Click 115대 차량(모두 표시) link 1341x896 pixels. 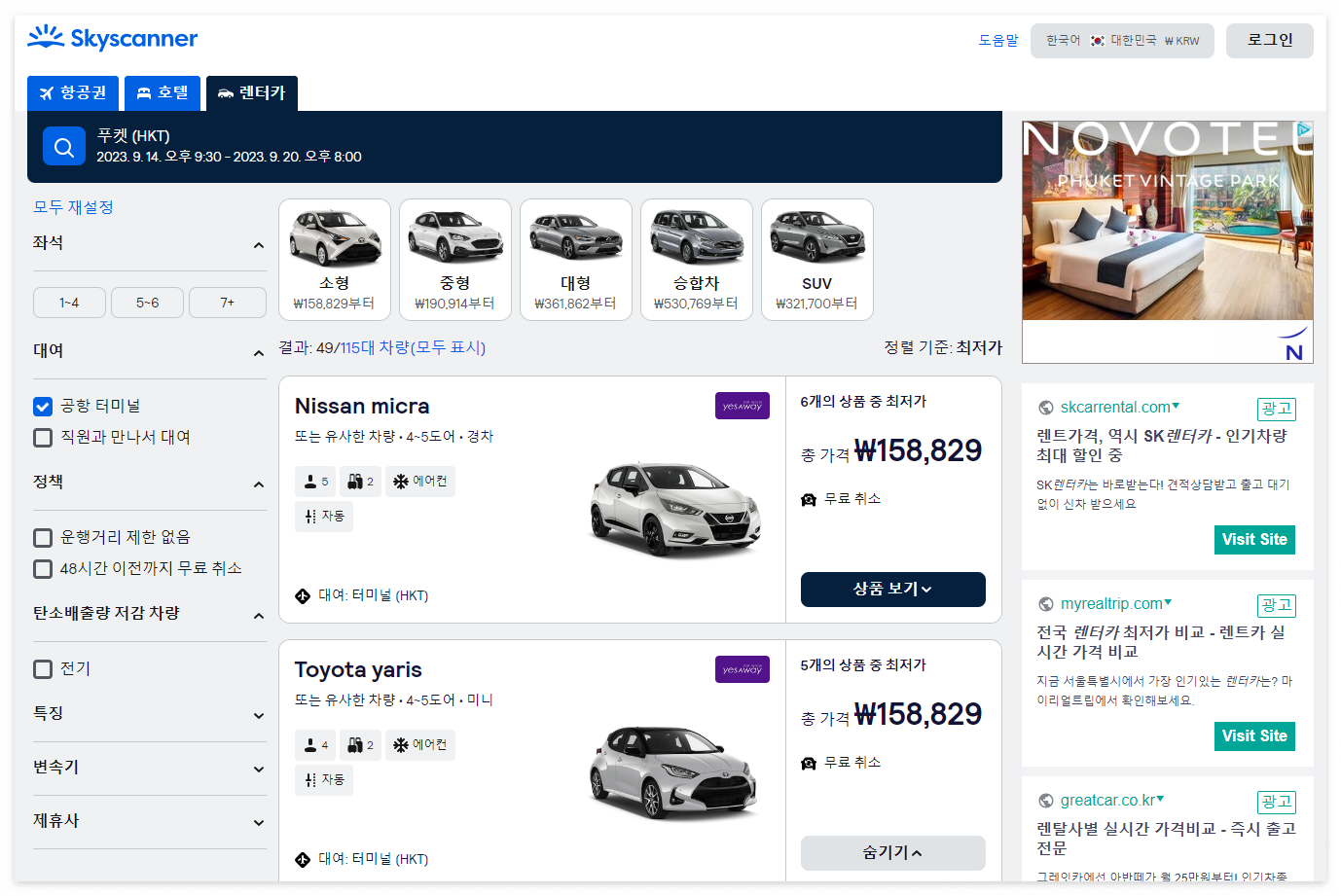click(413, 347)
